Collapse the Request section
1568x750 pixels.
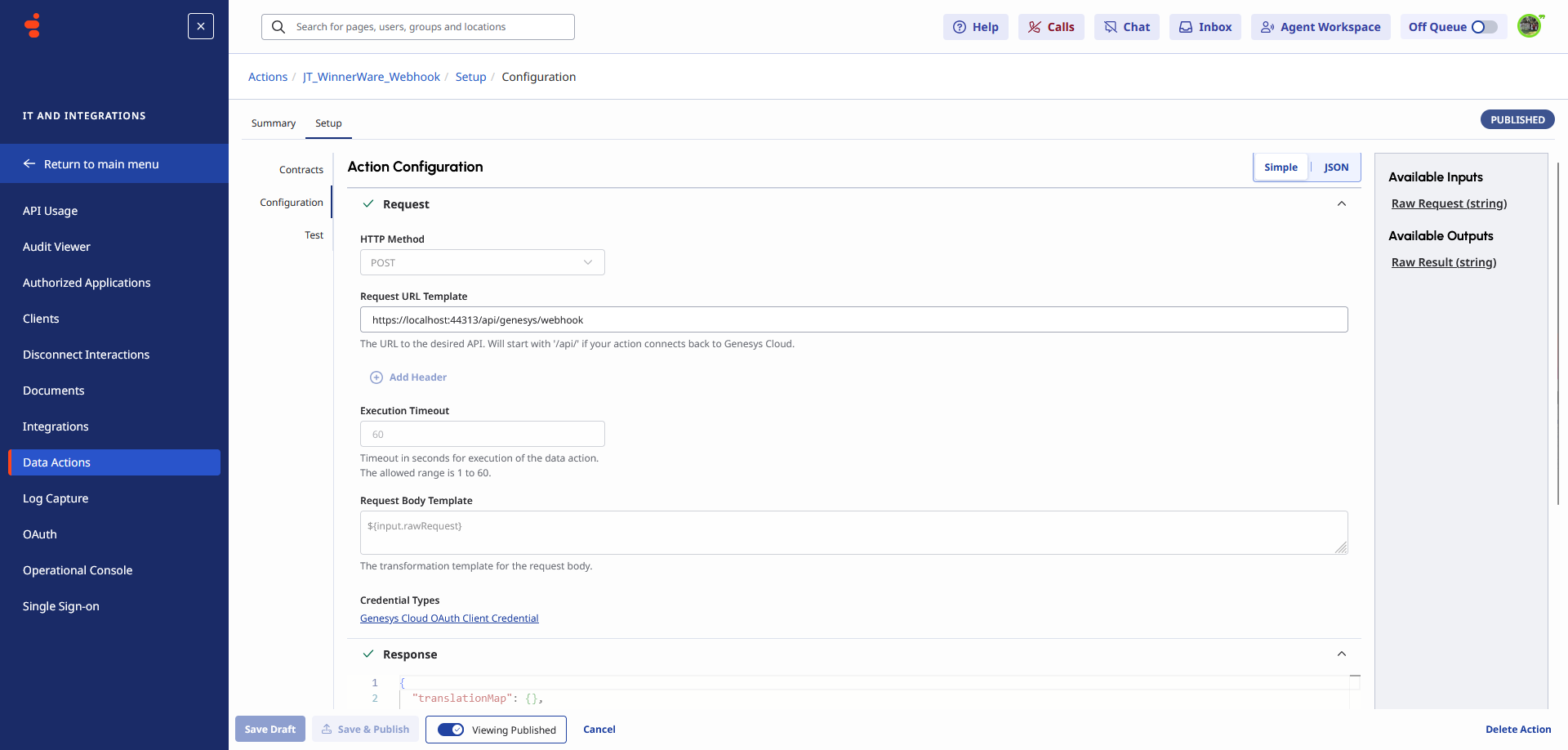pyautogui.click(x=1342, y=203)
